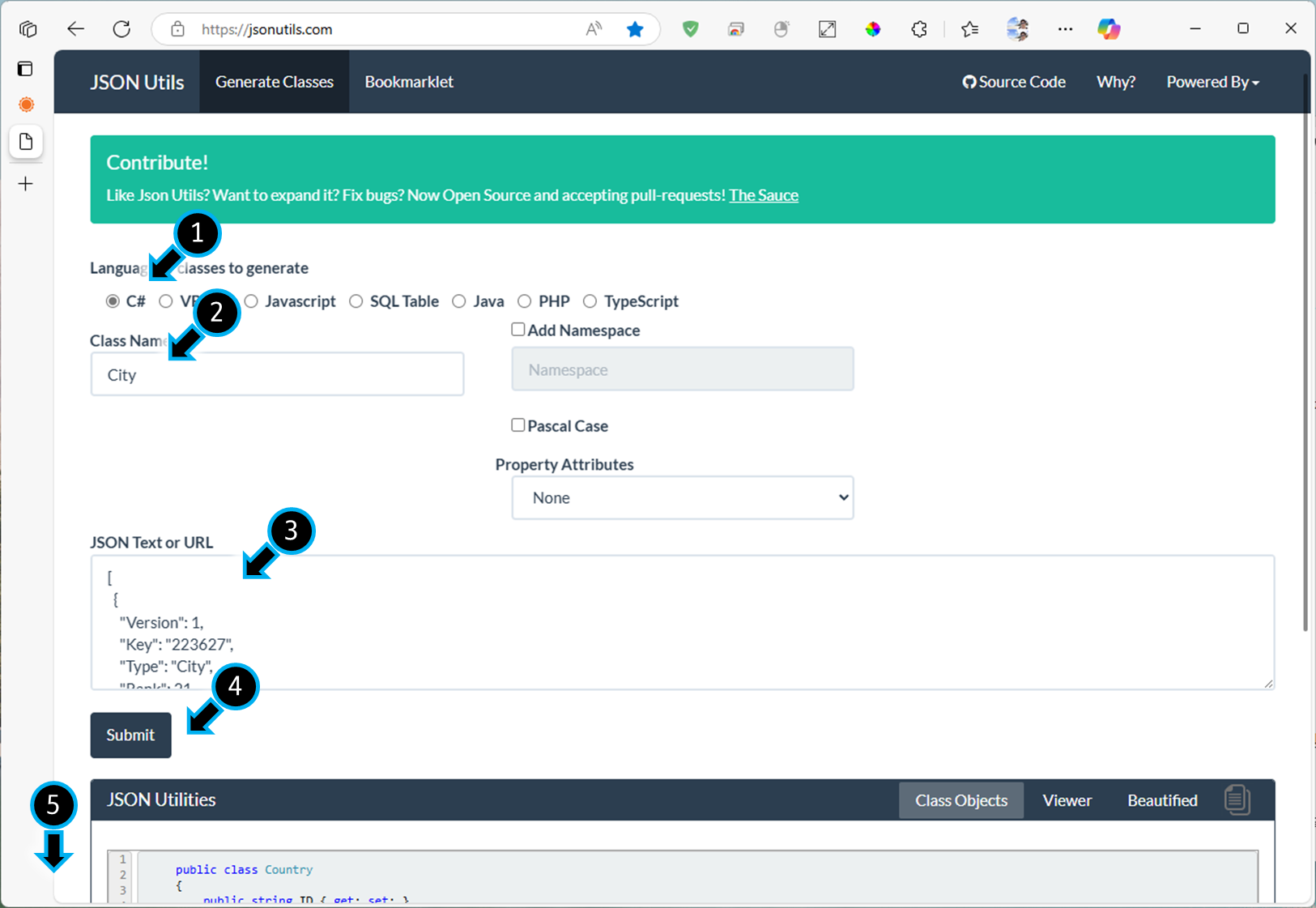Open the workspaces icon in browser corner

28,29
